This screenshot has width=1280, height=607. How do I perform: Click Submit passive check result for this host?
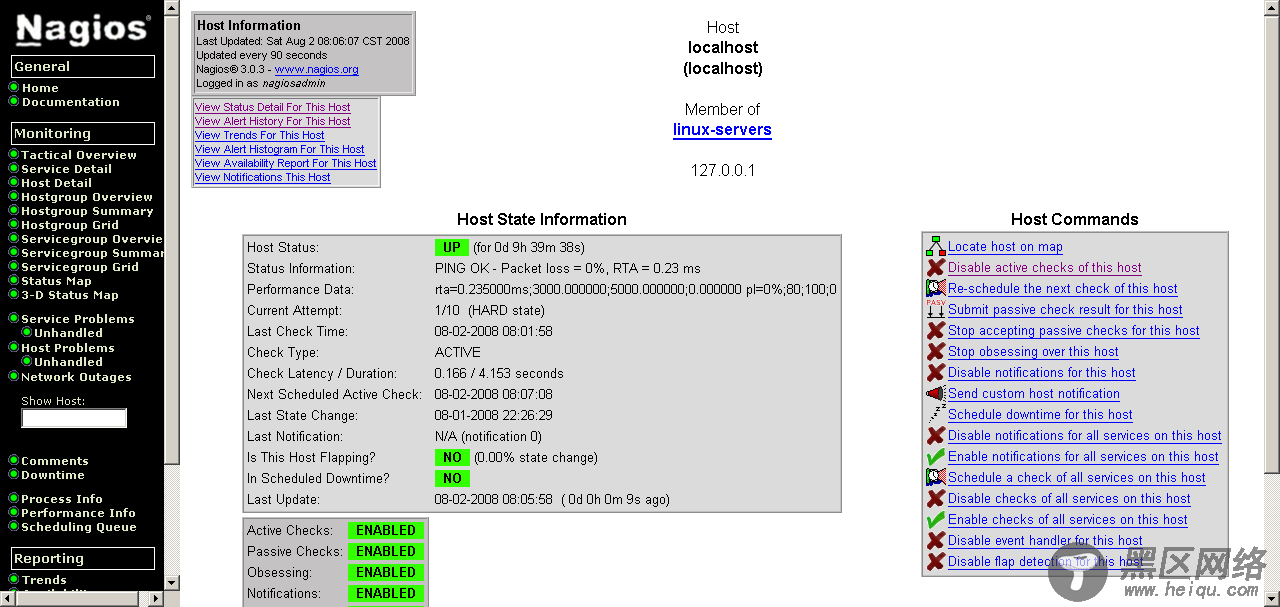[x=1065, y=310]
